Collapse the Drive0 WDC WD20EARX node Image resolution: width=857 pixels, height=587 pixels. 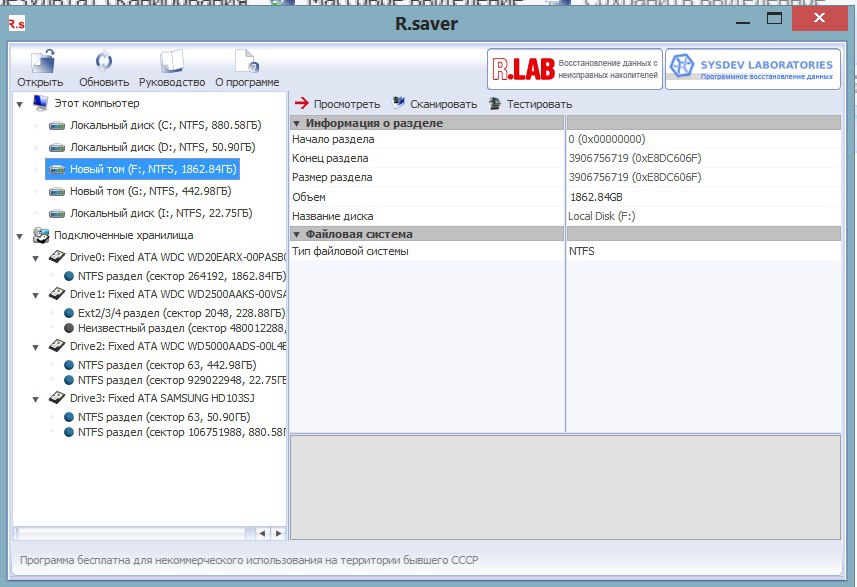37,257
